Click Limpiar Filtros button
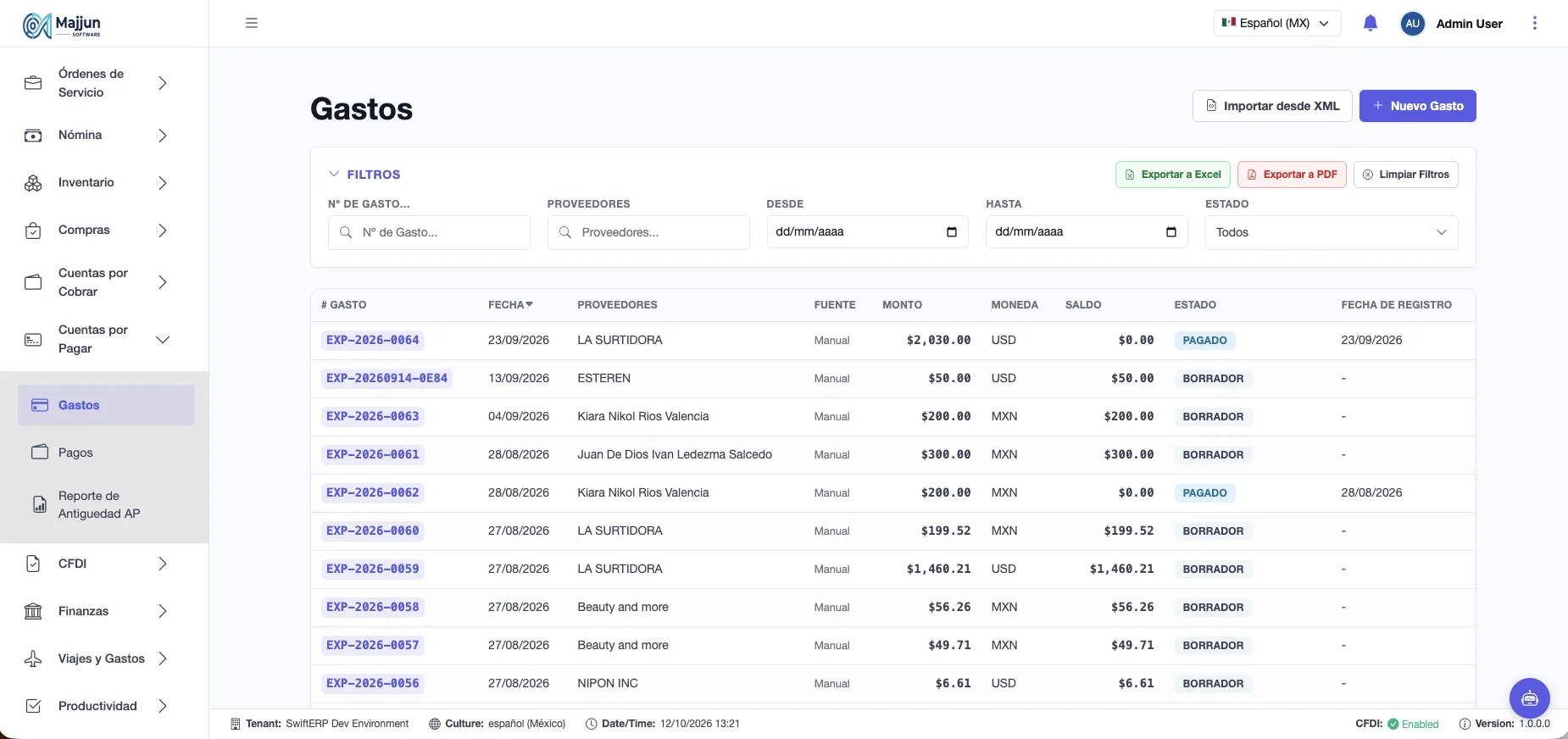 pos(1405,175)
